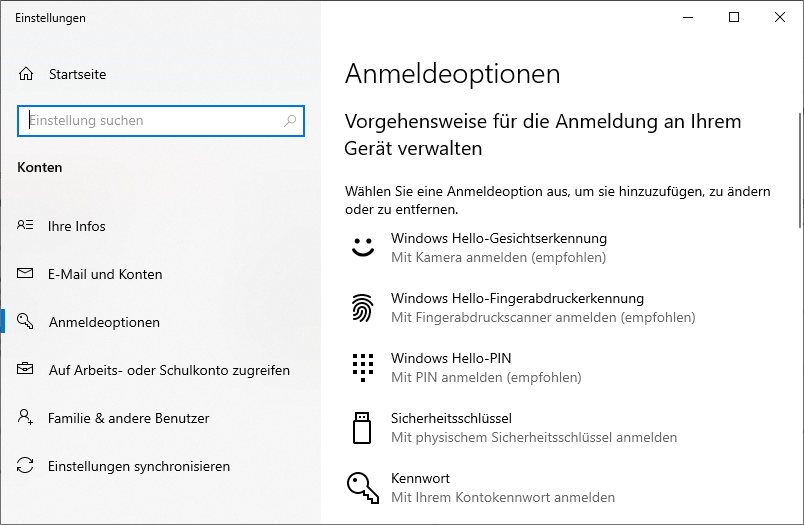Expand Windows Hello-Fingerabdruckerkennung option
804x525 pixels.
coord(517,308)
